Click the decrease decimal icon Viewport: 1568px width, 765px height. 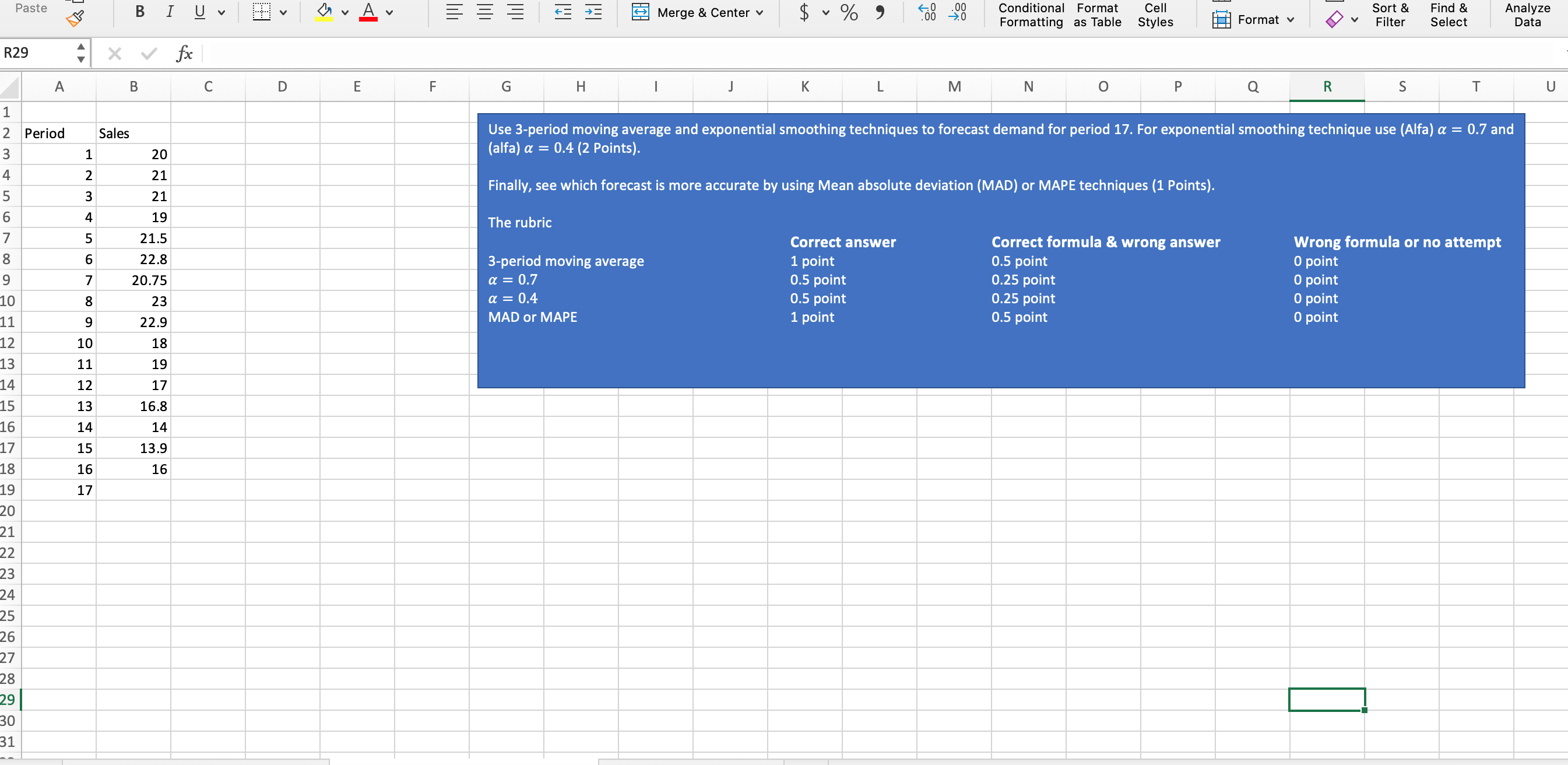point(958,12)
